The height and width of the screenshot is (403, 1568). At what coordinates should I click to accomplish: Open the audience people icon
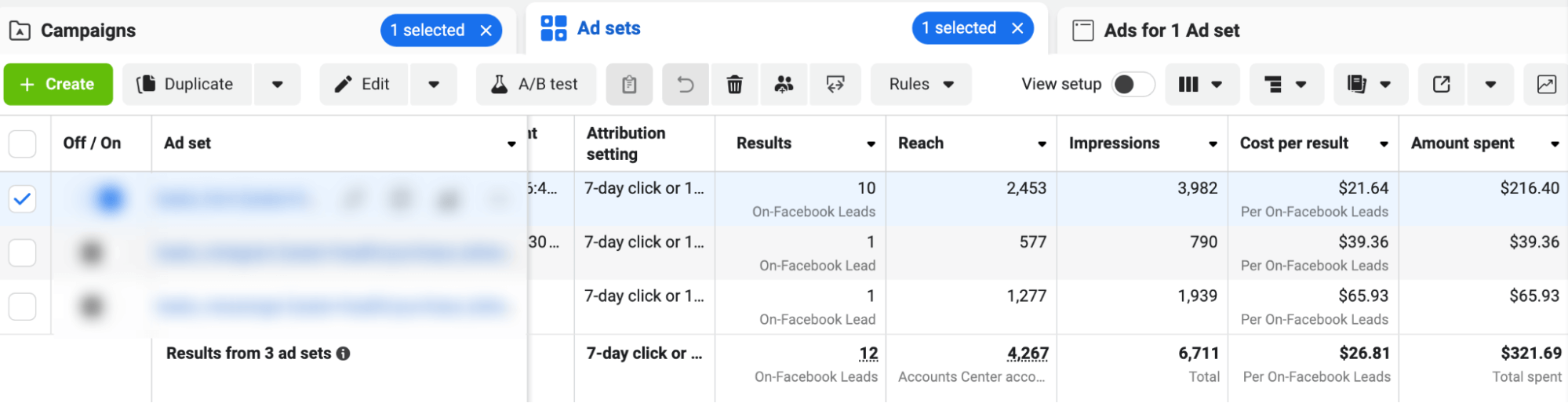pyautogui.click(x=784, y=85)
